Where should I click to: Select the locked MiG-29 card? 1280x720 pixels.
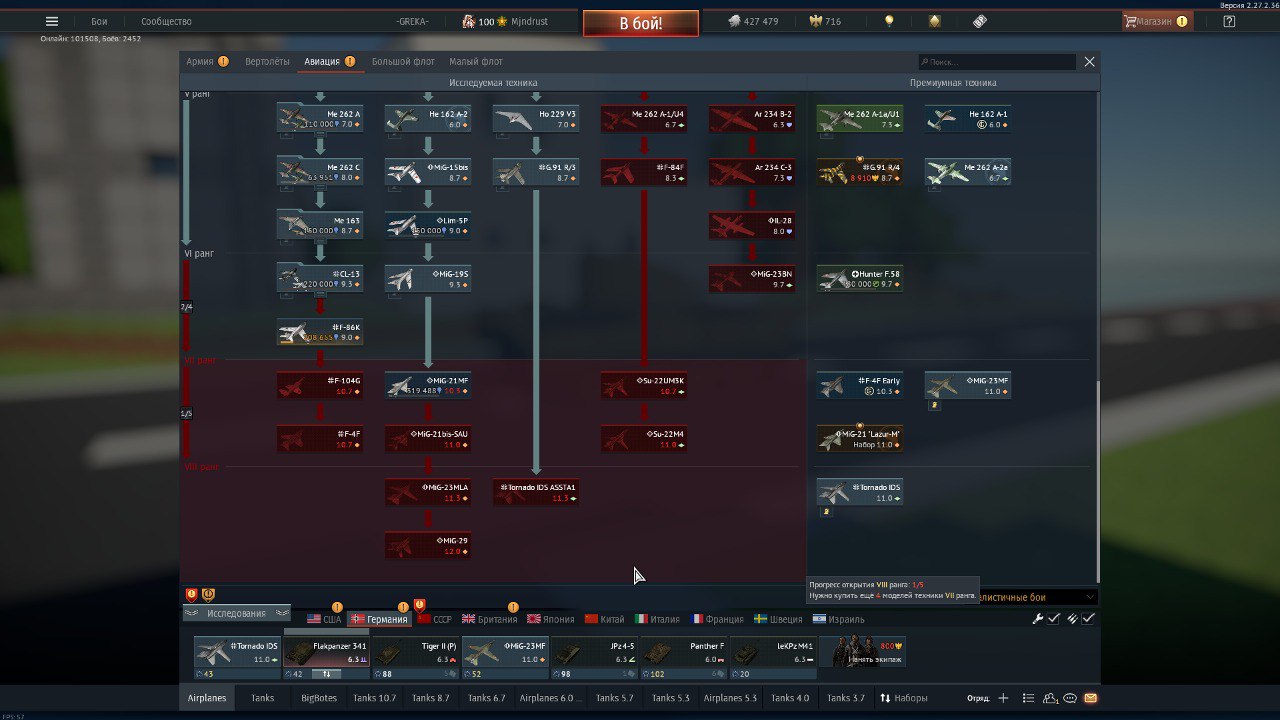tap(428, 545)
